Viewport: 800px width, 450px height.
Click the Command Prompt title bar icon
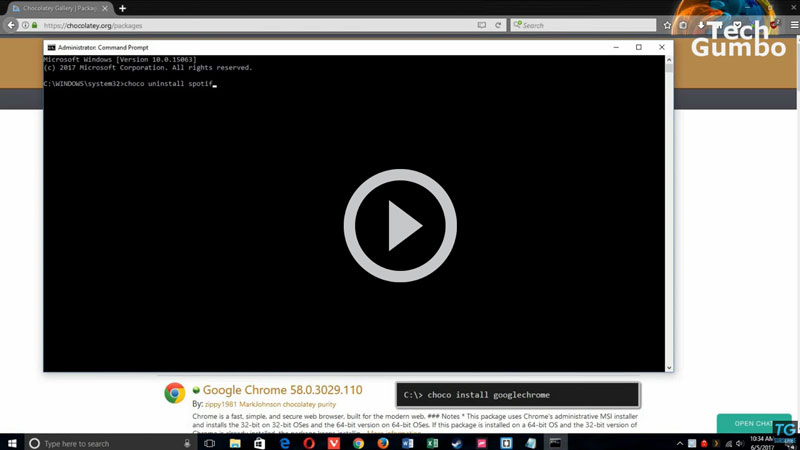pos(51,47)
